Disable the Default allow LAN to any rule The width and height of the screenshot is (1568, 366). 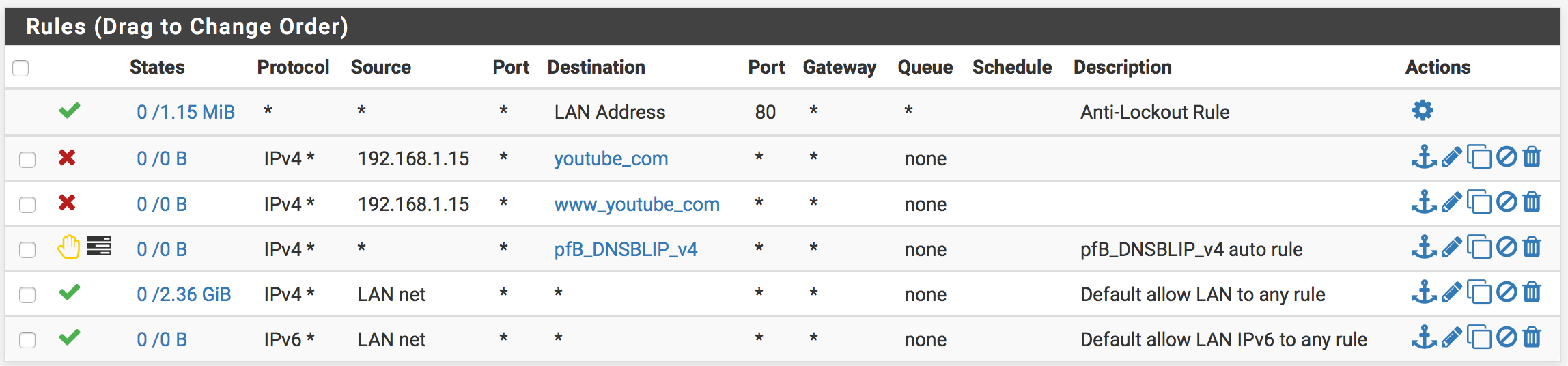click(1507, 292)
